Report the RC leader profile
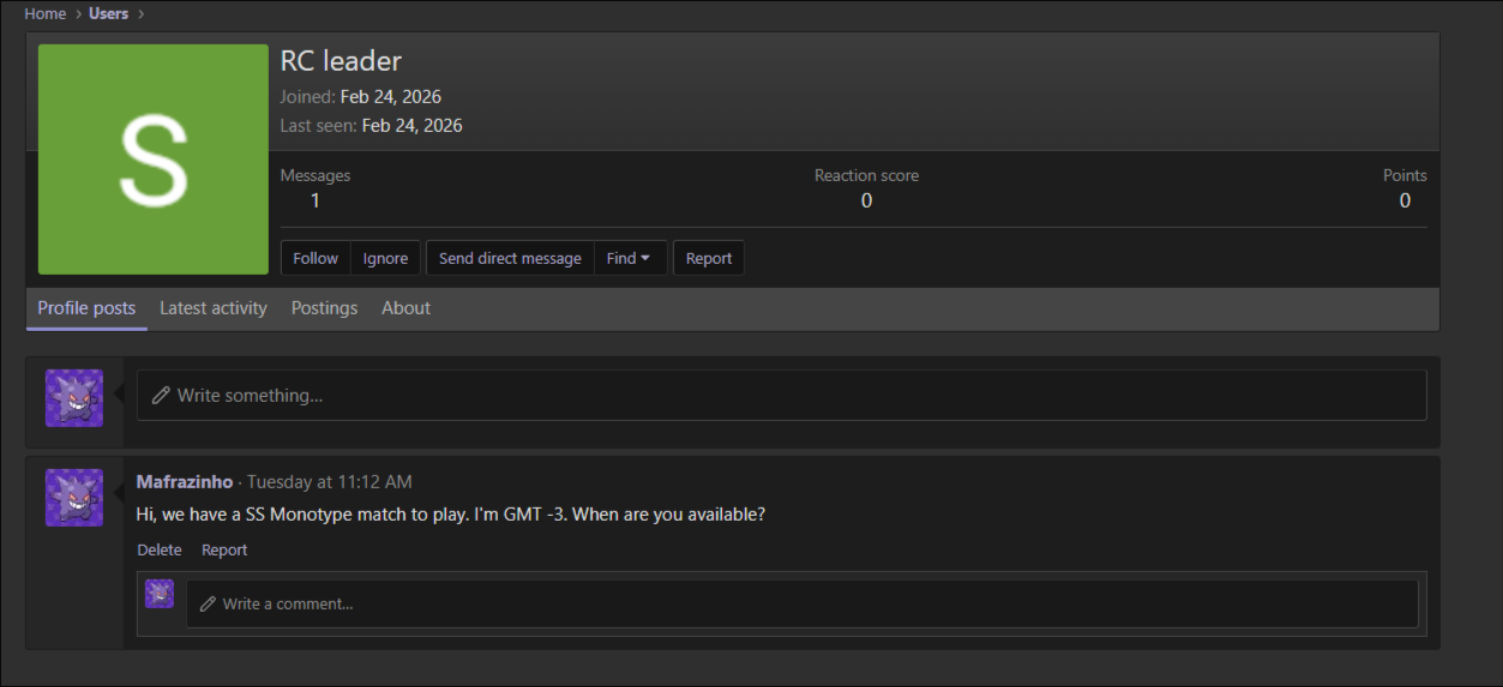This screenshot has height=687, width=1503. click(x=709, y=258)
